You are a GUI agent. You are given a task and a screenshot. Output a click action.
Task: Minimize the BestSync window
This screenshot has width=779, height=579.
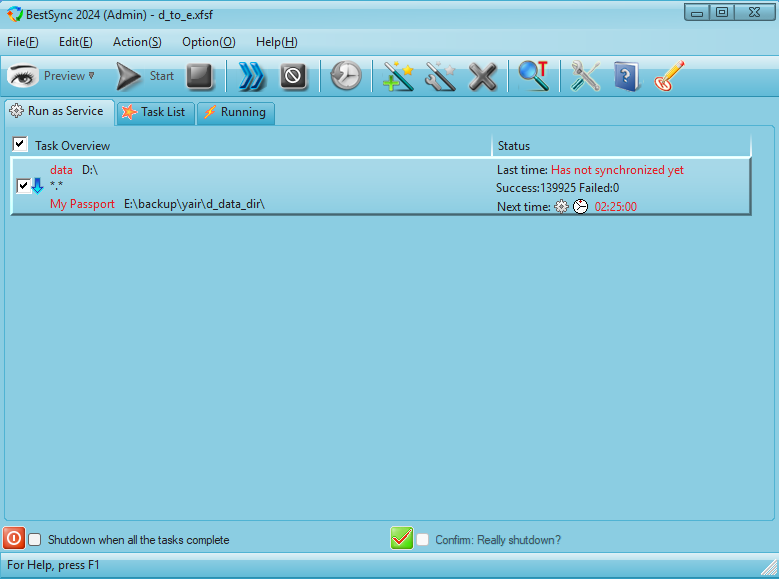pyautogui.click(x=697, y=13)
